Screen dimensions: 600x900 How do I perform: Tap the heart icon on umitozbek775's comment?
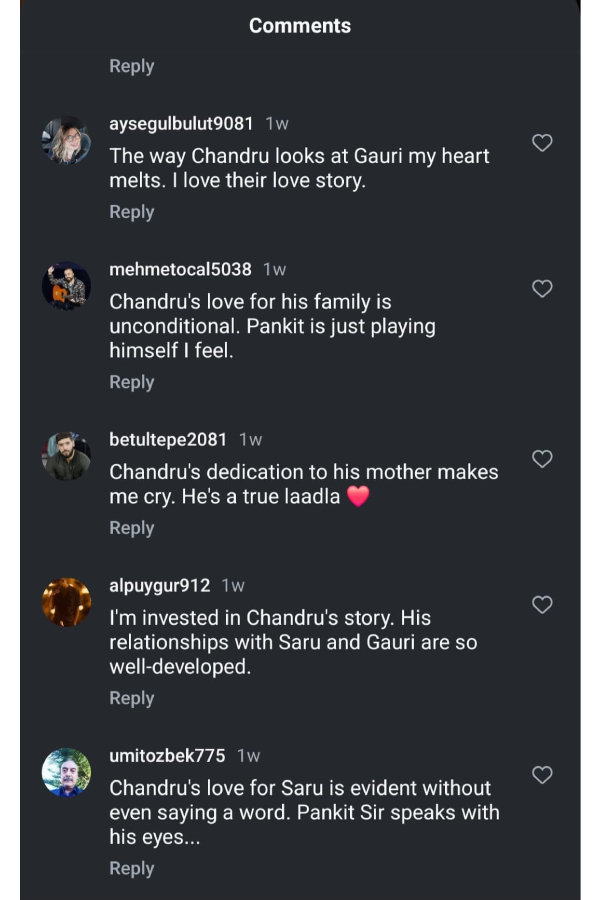(542, 775)
